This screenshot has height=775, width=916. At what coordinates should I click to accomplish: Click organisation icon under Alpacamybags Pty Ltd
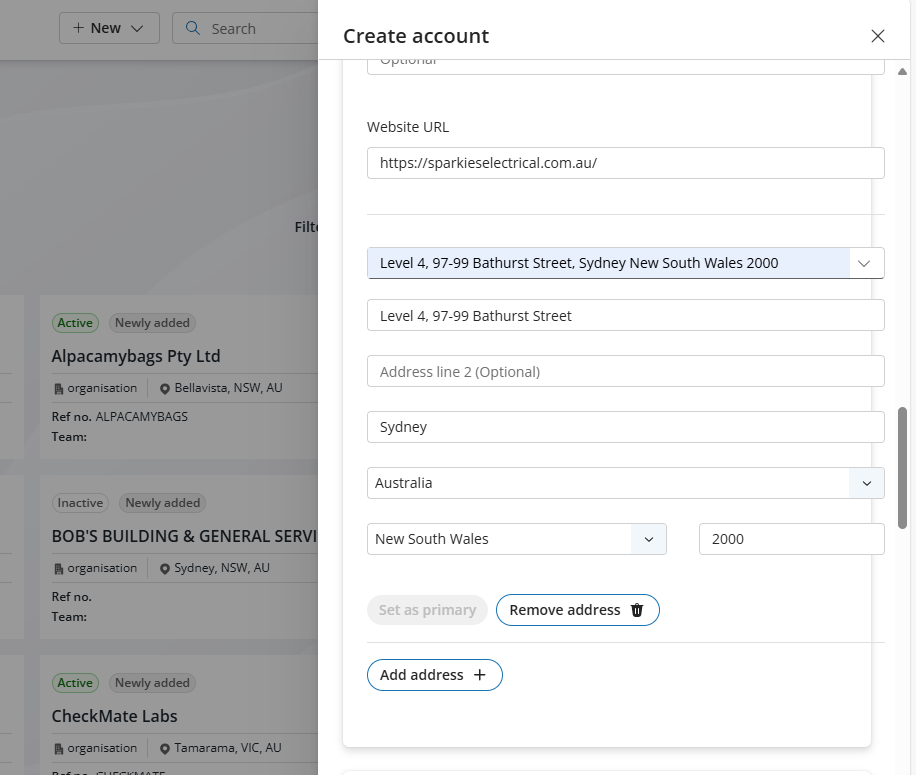click(x=58, y=388)
